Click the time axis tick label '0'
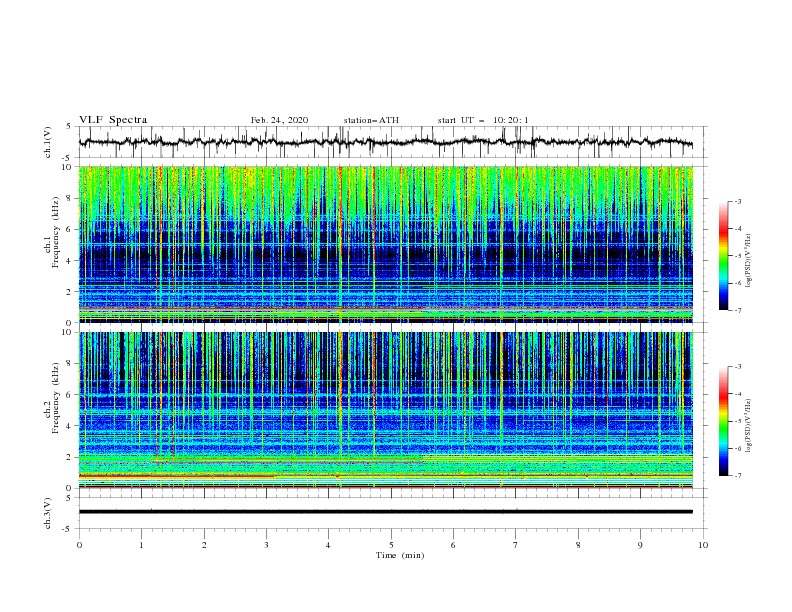 [79, 545]
